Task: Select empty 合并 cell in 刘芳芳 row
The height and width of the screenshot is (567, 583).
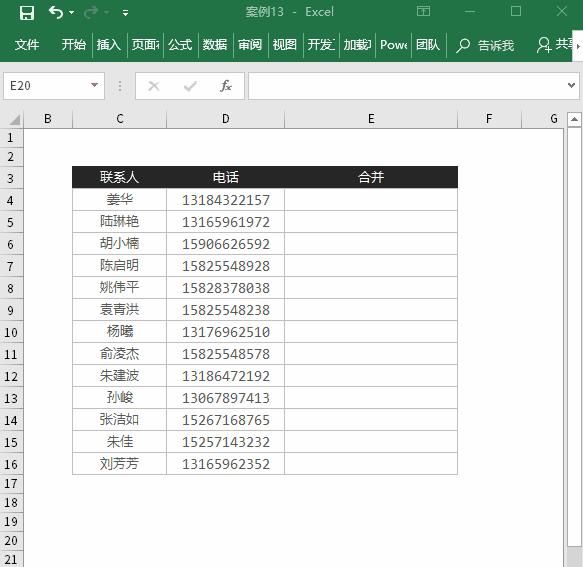Action: click(x=371, y=464)
